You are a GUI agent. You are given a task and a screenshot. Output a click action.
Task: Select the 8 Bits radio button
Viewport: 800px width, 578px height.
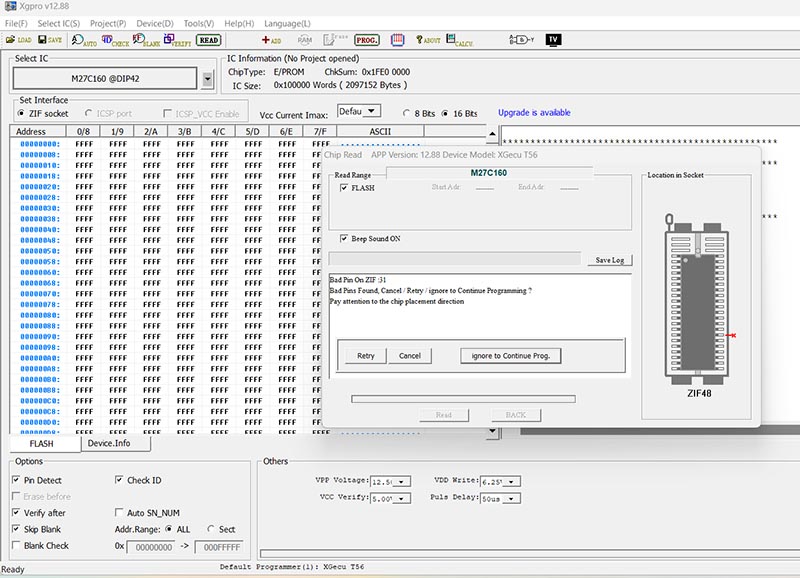pos(407,113)
